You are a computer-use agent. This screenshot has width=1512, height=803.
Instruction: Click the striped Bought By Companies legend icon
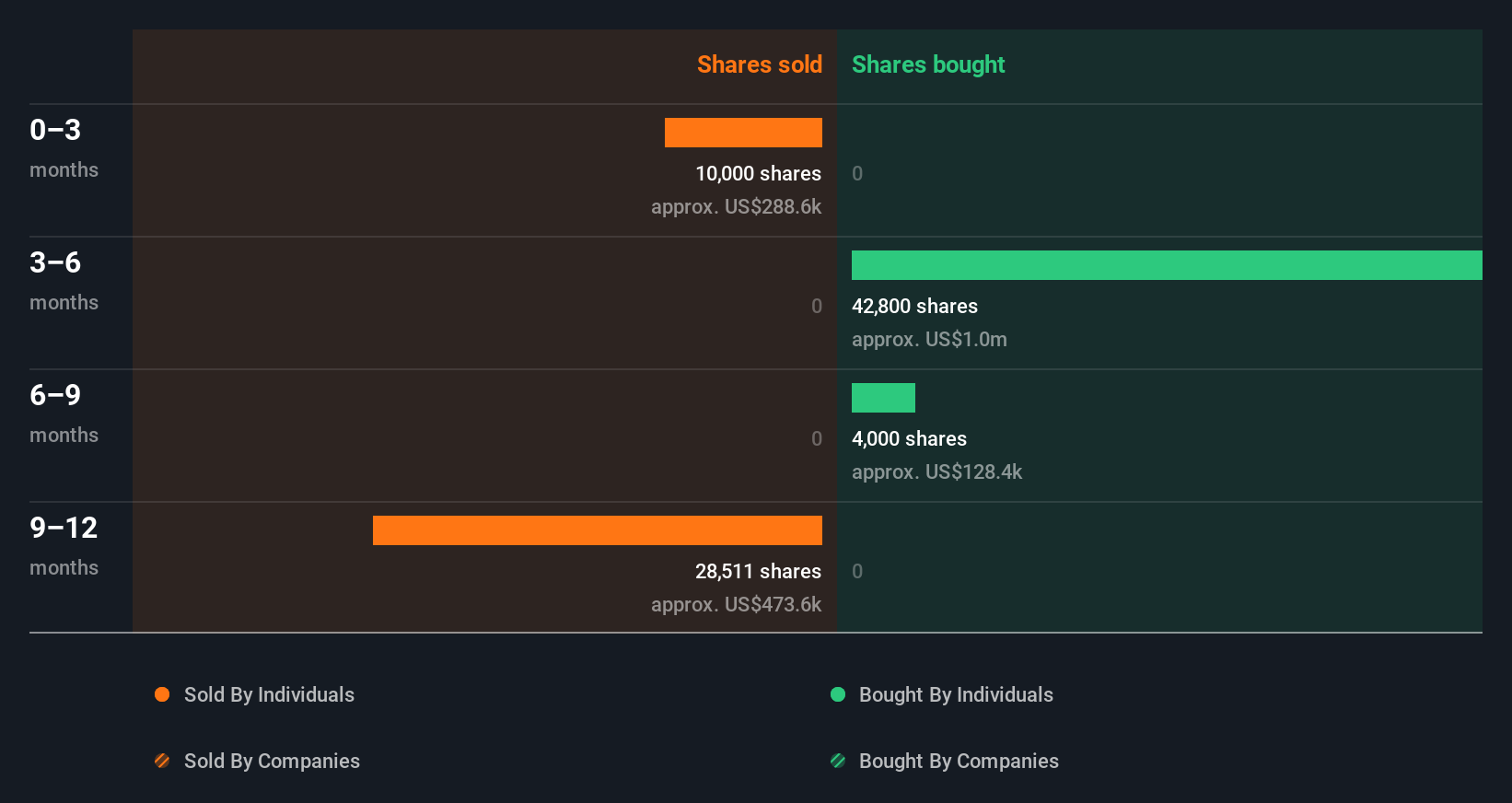(838, 761)
